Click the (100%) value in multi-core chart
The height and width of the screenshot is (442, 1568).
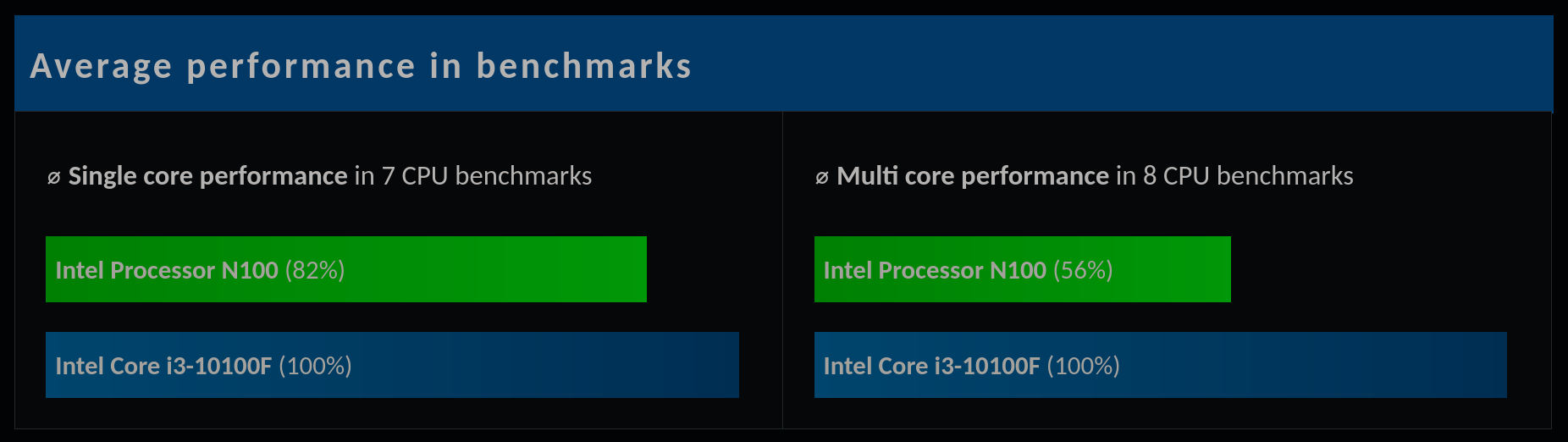point(1083,366)
